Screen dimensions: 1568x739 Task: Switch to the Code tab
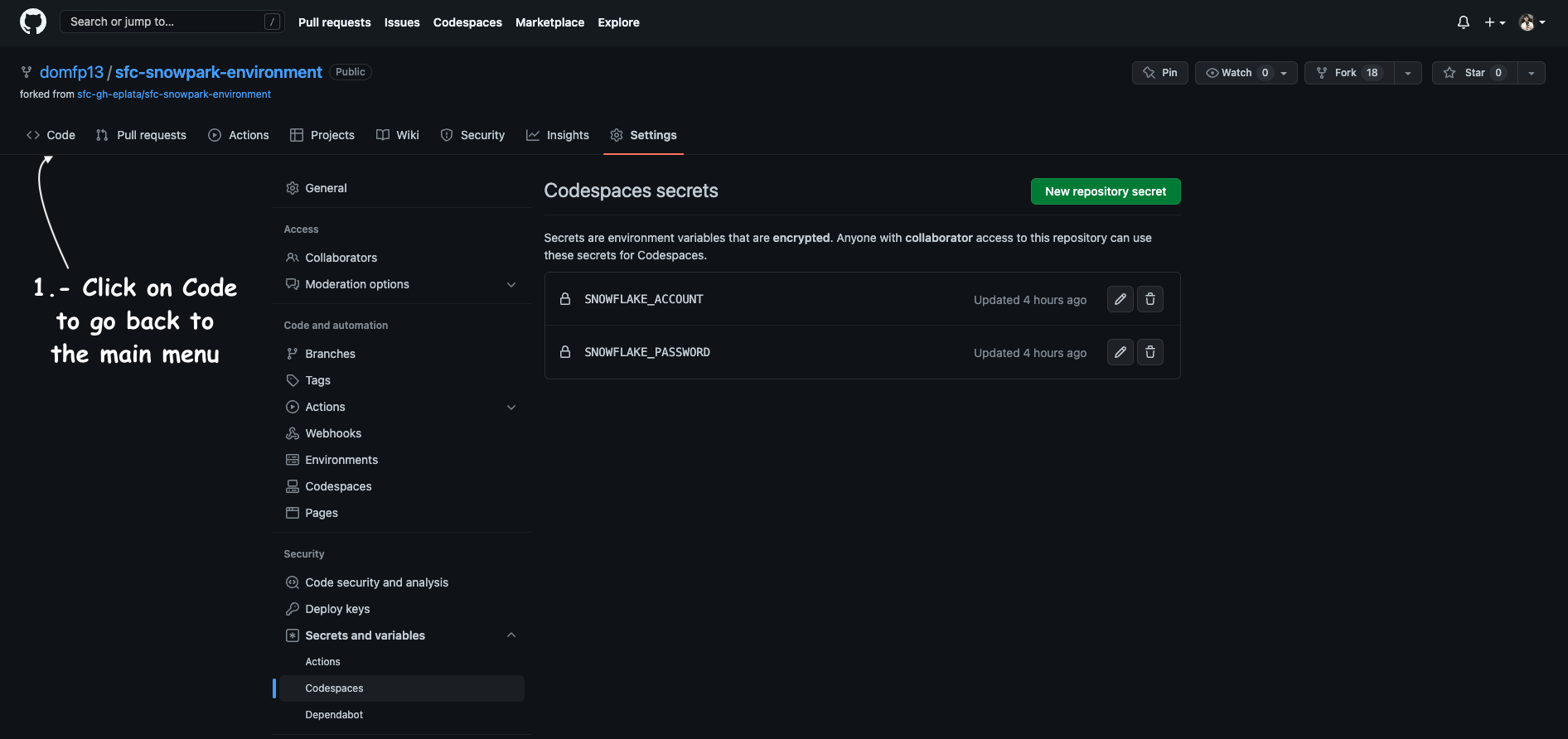(x=51, y=135)
